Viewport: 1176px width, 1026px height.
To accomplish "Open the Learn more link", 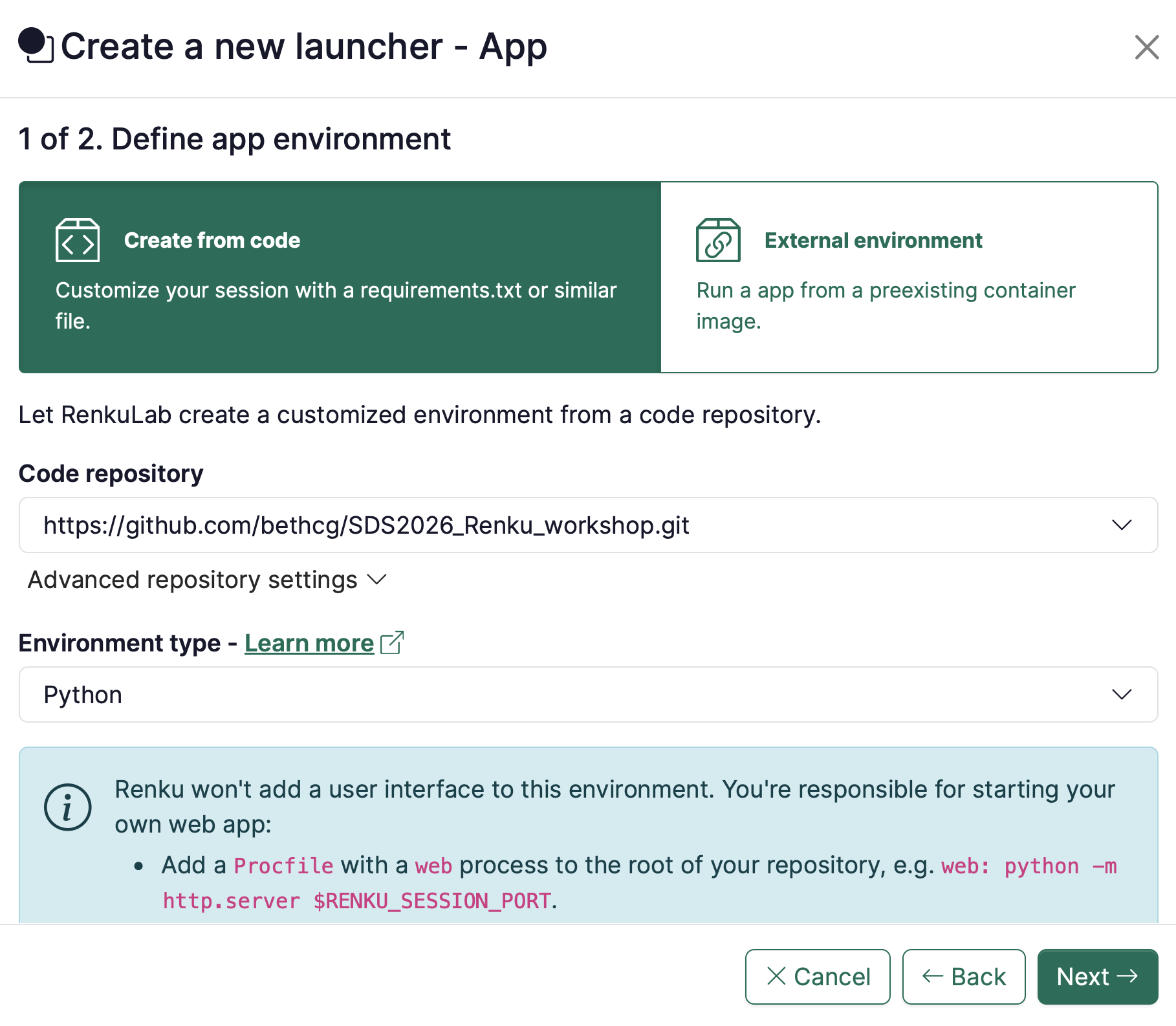I will [309, 643].
